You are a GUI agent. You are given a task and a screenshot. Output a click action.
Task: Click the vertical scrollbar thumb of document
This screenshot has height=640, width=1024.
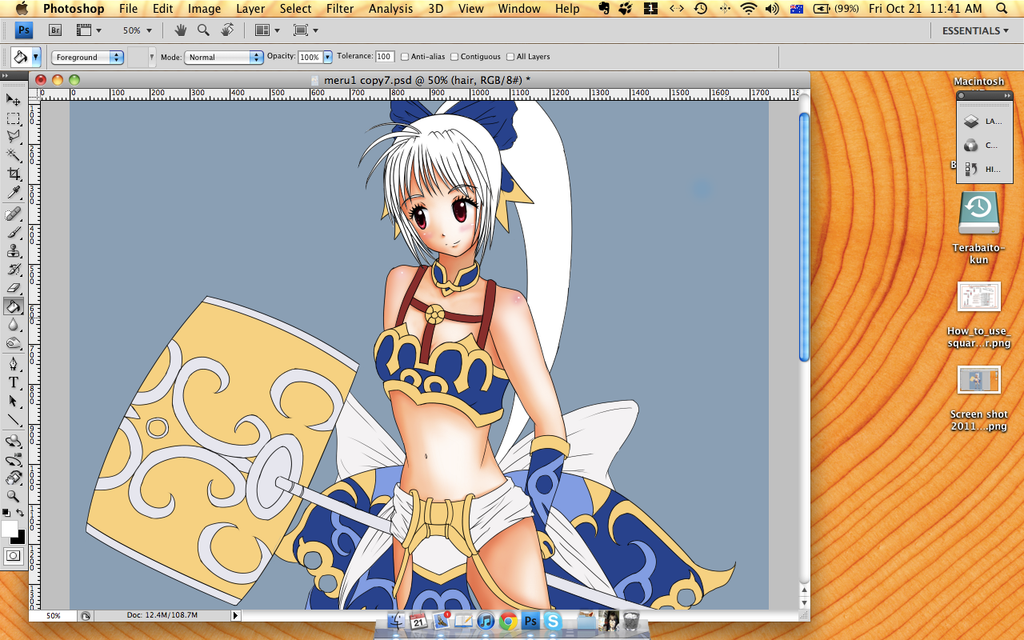pos(804,236)
